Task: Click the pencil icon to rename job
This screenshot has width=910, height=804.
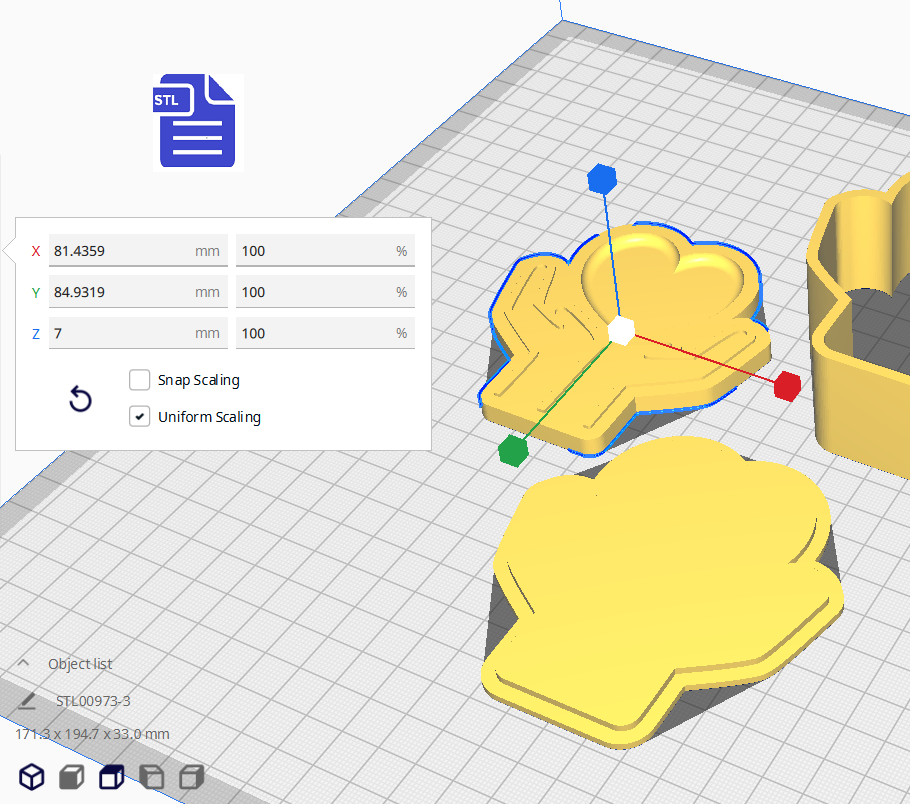Action: pyautogui.click(x=29, y=701)
